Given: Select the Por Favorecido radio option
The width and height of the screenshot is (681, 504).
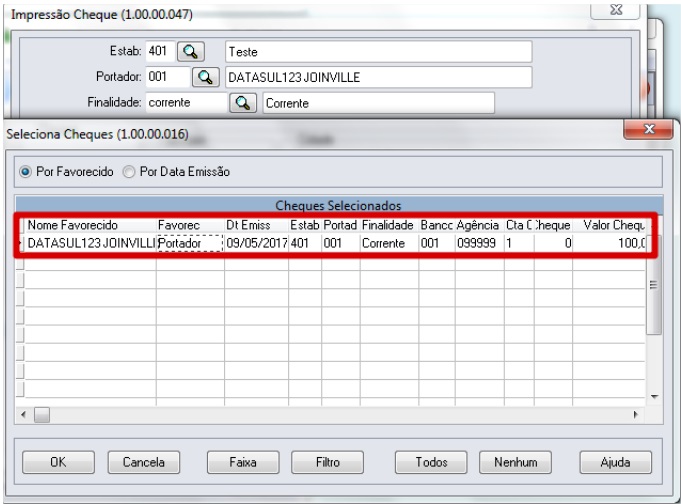Looking at the screenshot, I should point(66,172).
